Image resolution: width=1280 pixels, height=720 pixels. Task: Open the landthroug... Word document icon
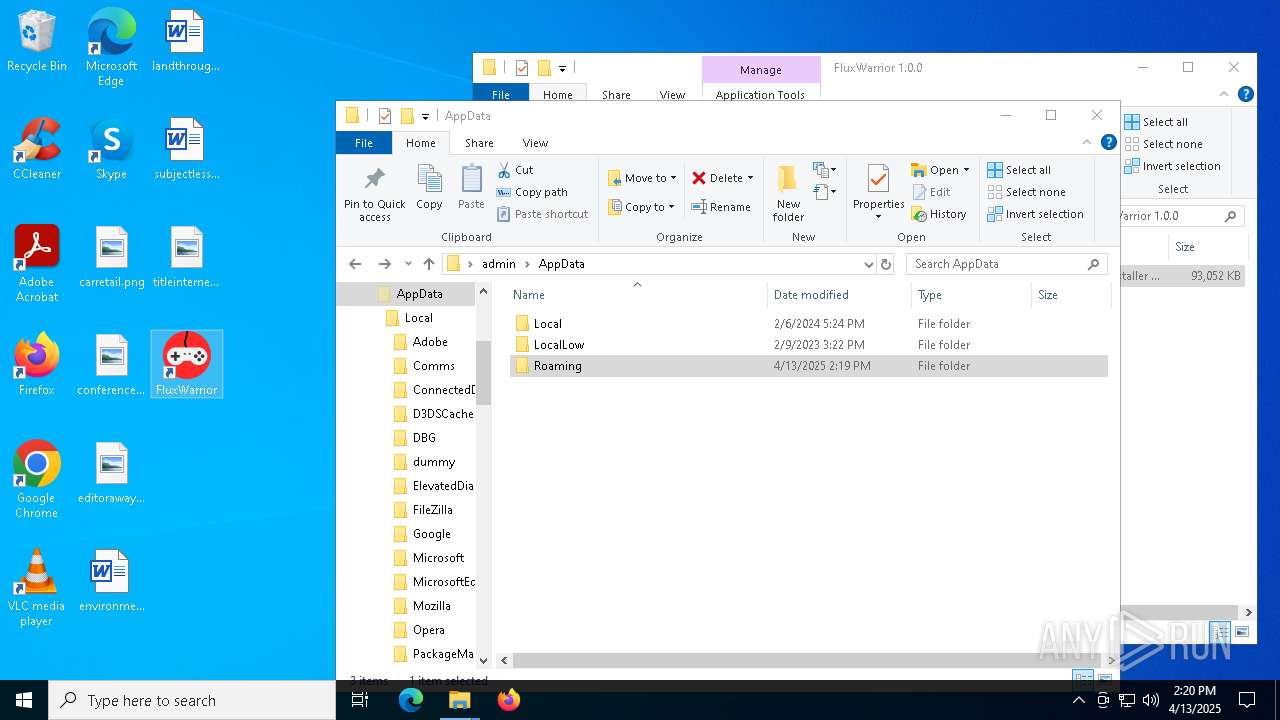185,42
